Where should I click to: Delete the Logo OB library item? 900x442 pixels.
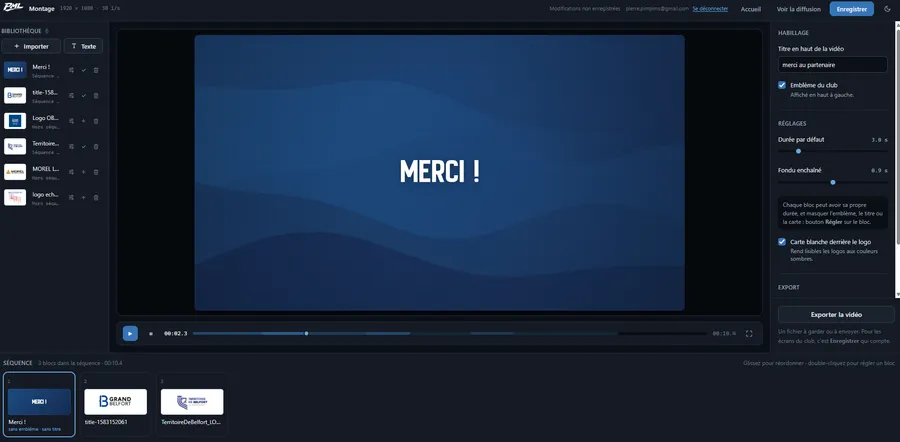pyautogui.click(x=96, y=121)
